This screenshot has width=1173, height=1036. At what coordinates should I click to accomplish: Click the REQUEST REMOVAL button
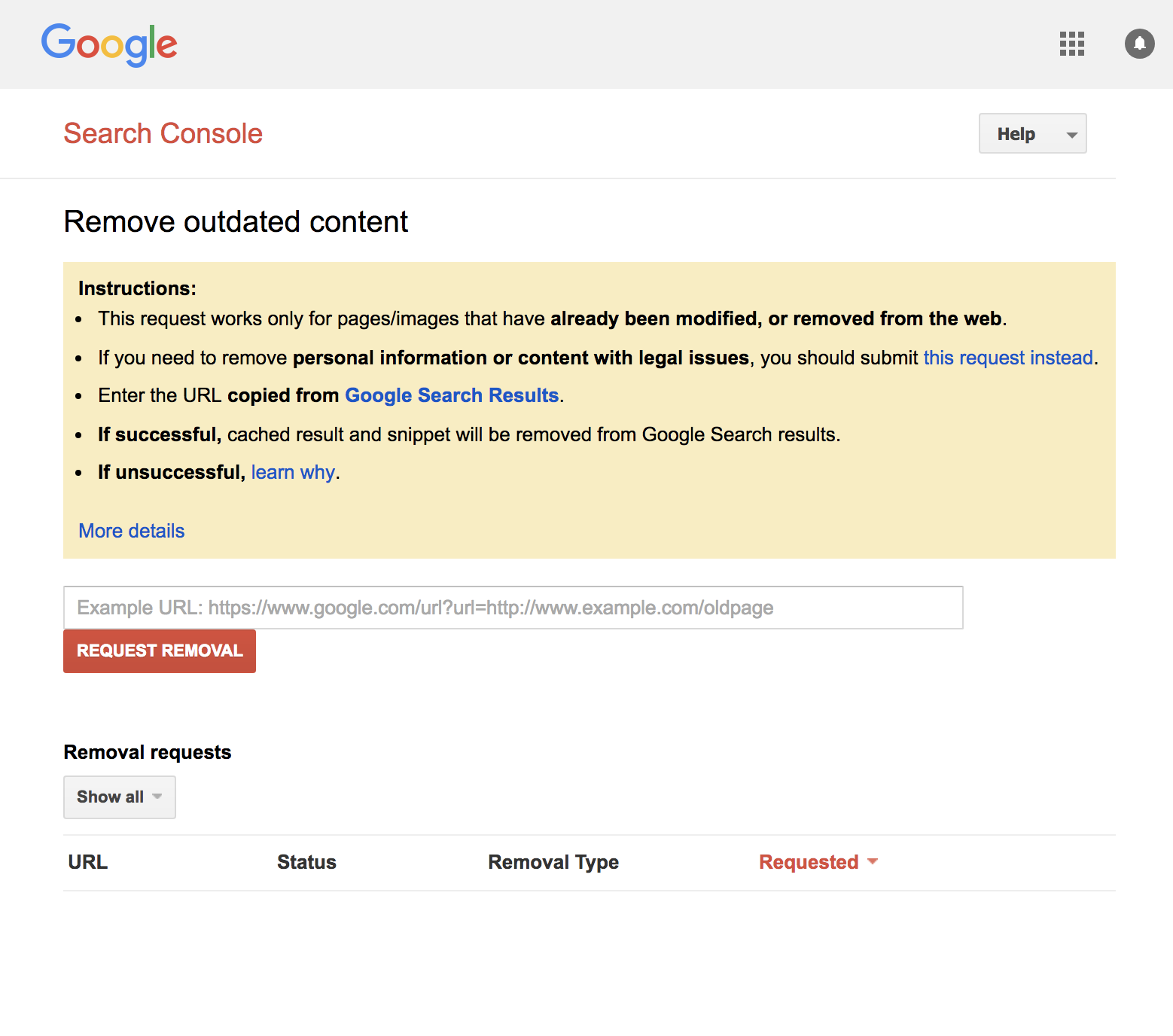160,651
